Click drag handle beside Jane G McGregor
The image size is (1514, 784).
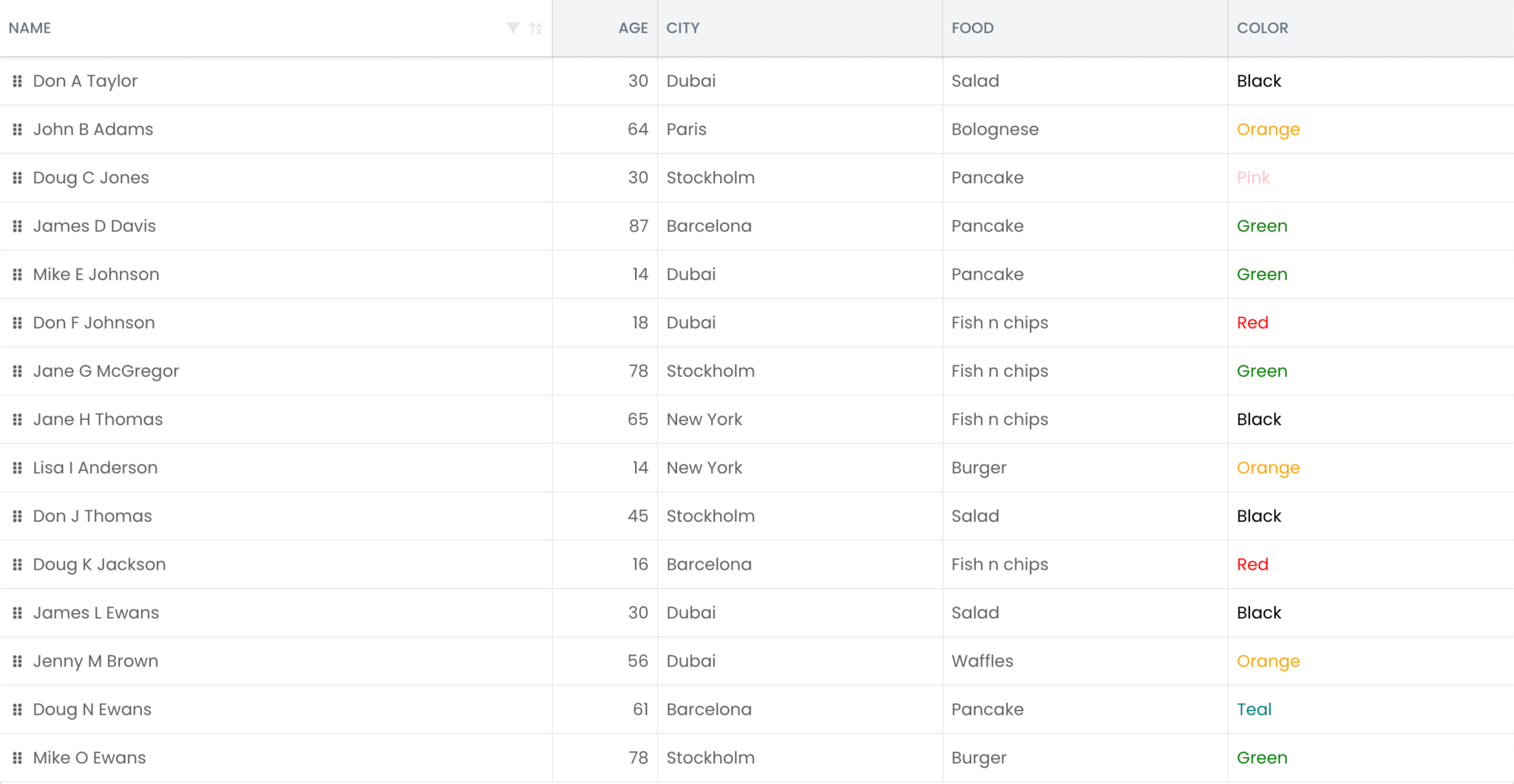tap(17, 371)
